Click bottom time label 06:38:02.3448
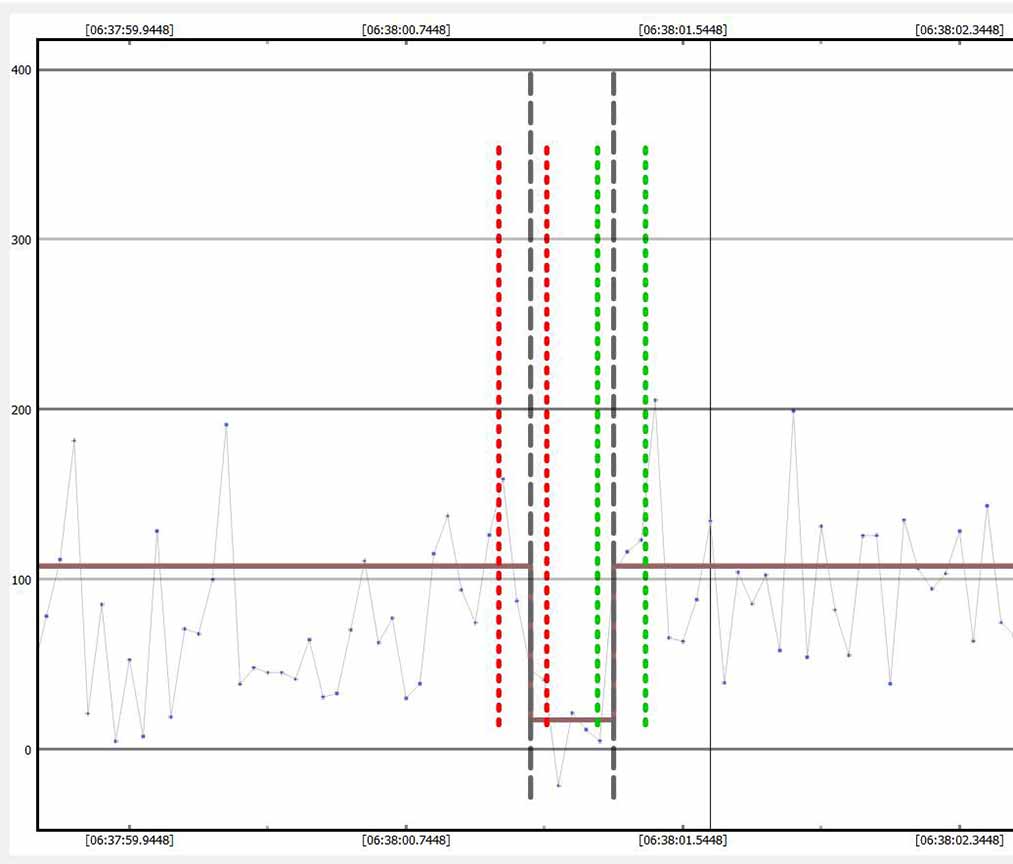The image size is (1013, 864). (958, 840)
